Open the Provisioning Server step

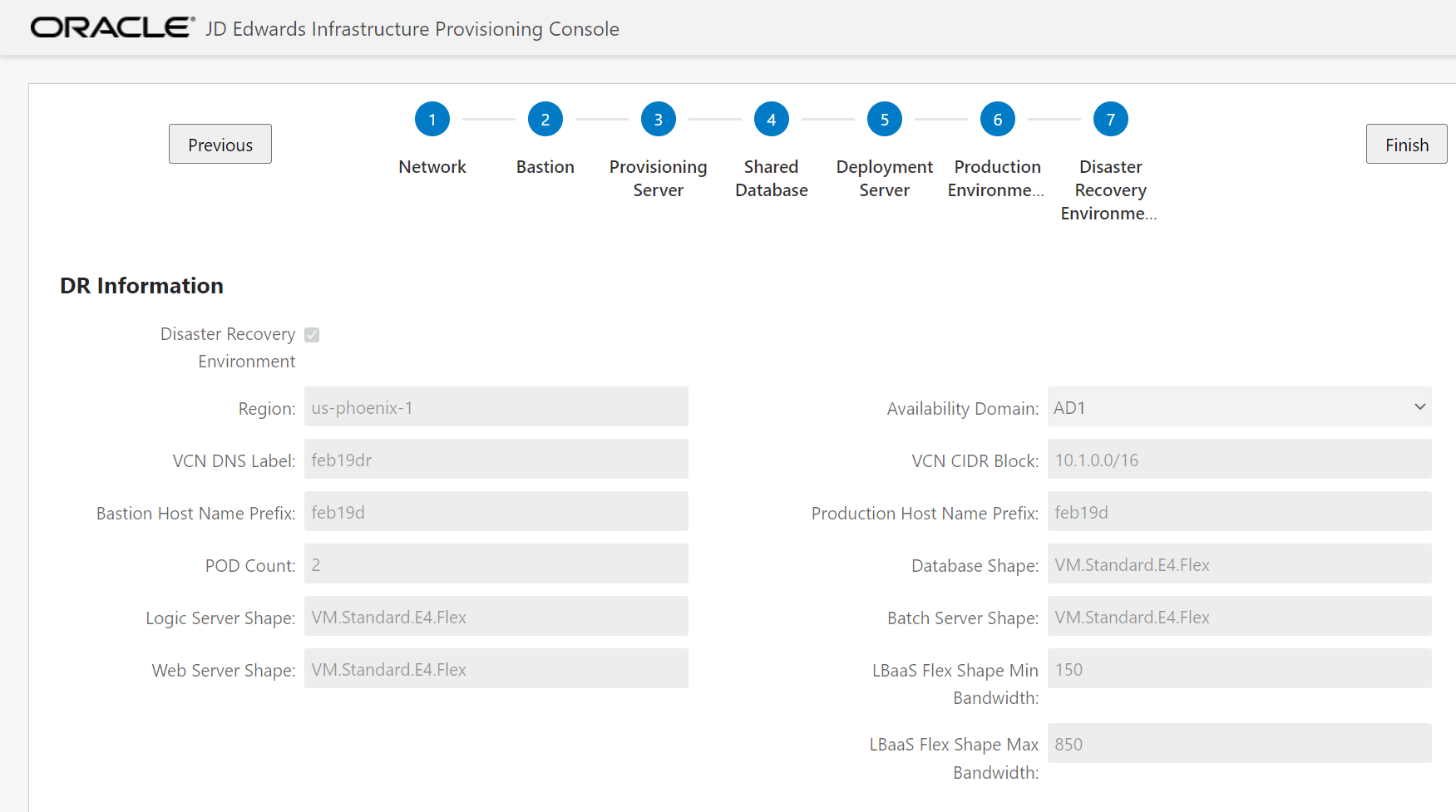(658, 119)
